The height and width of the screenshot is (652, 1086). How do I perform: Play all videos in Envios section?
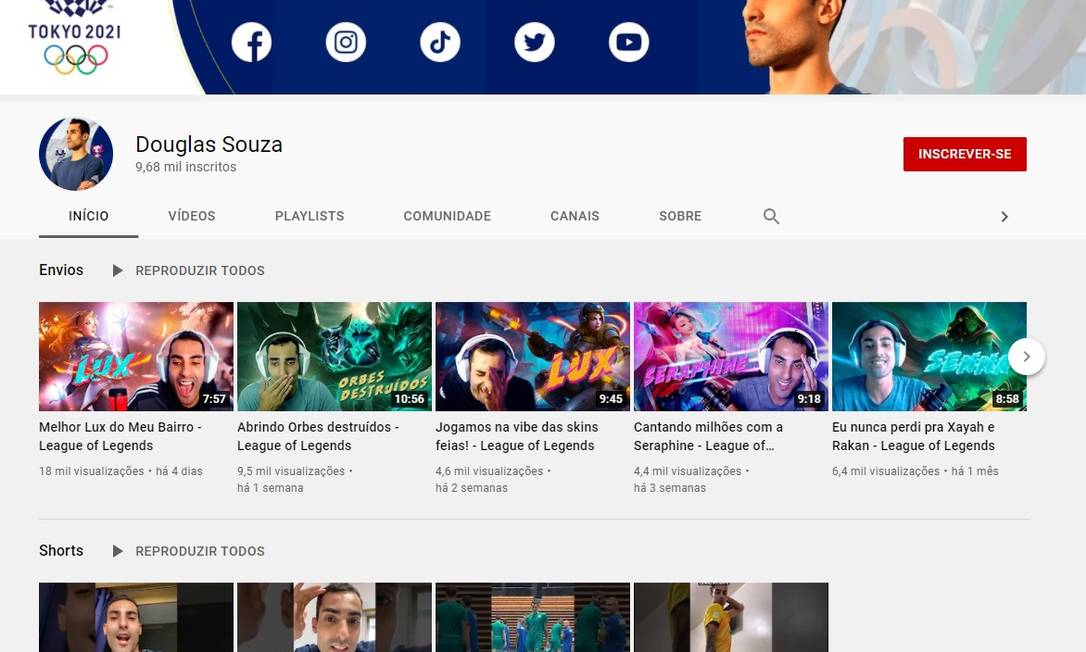tap(188, 271)
